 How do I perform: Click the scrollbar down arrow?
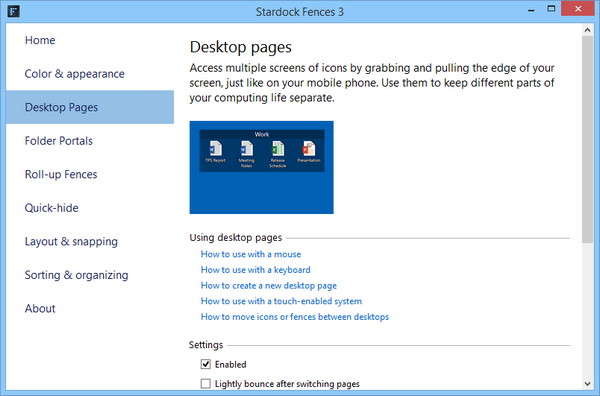(x=587, y=384)
